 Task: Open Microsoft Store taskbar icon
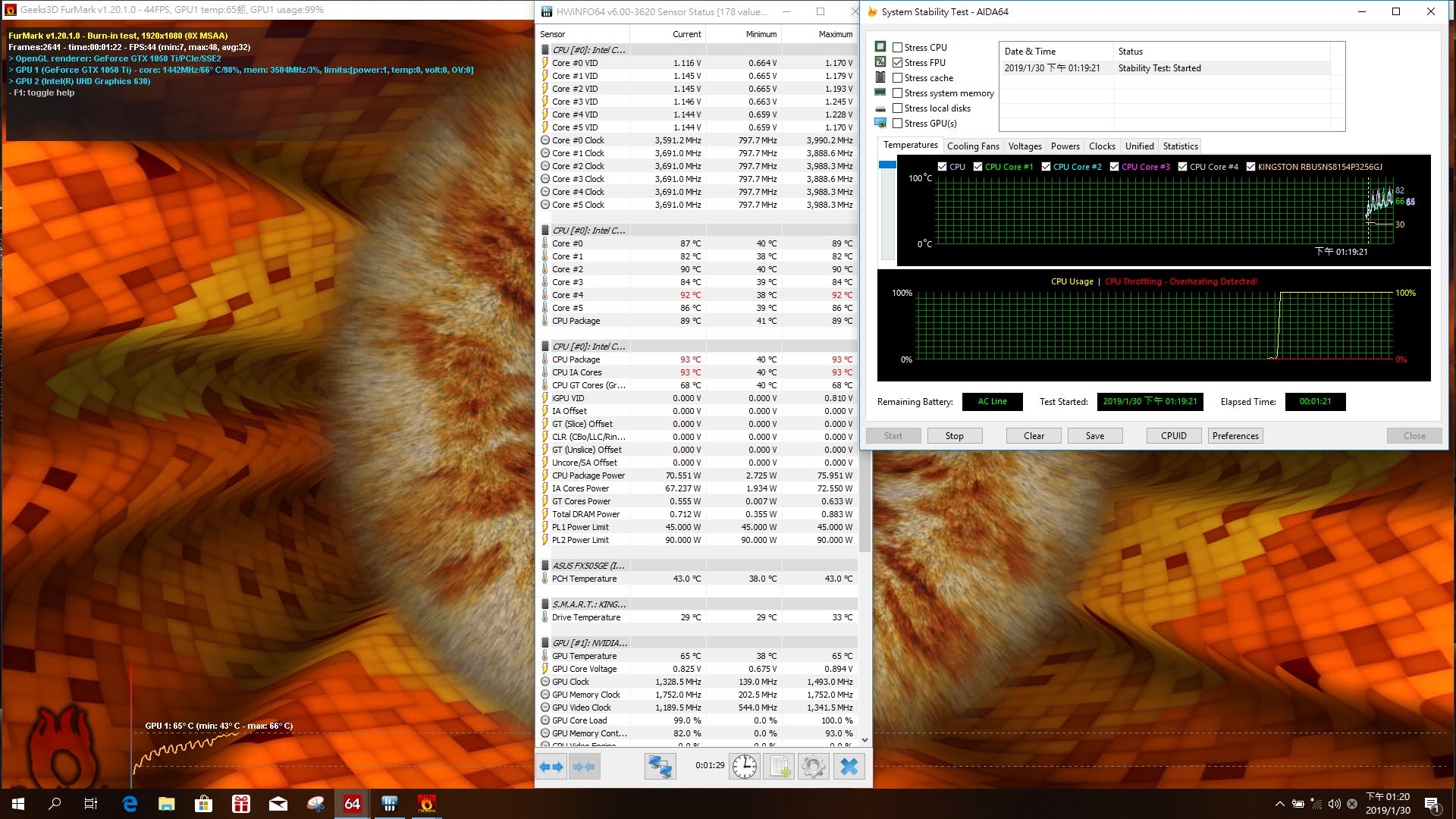click(x=204, y=804)
